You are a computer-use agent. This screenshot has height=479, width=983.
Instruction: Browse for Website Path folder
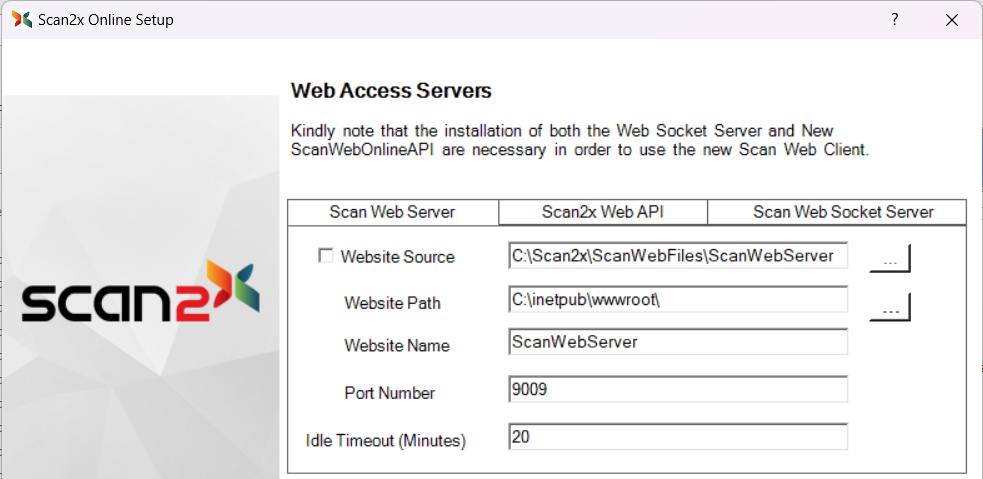890,307
